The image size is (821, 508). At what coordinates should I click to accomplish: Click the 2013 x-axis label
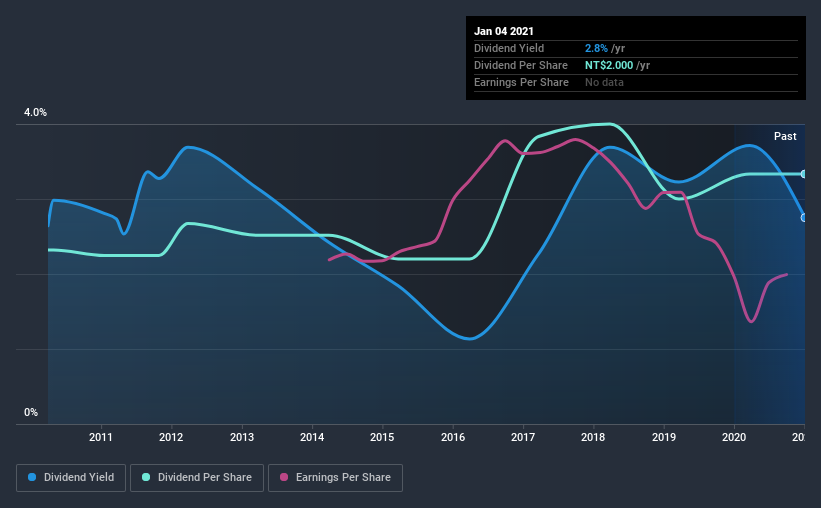[241, 437]
